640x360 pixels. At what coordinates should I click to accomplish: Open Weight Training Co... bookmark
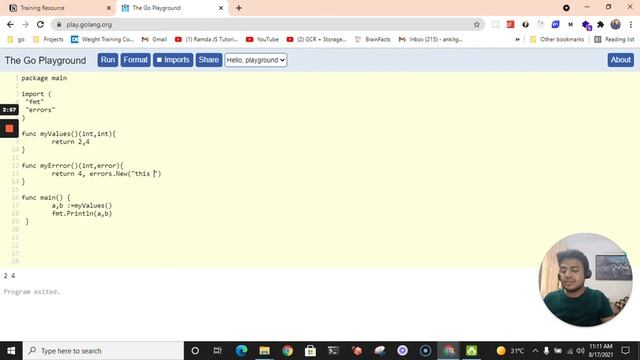click(102, 39)
